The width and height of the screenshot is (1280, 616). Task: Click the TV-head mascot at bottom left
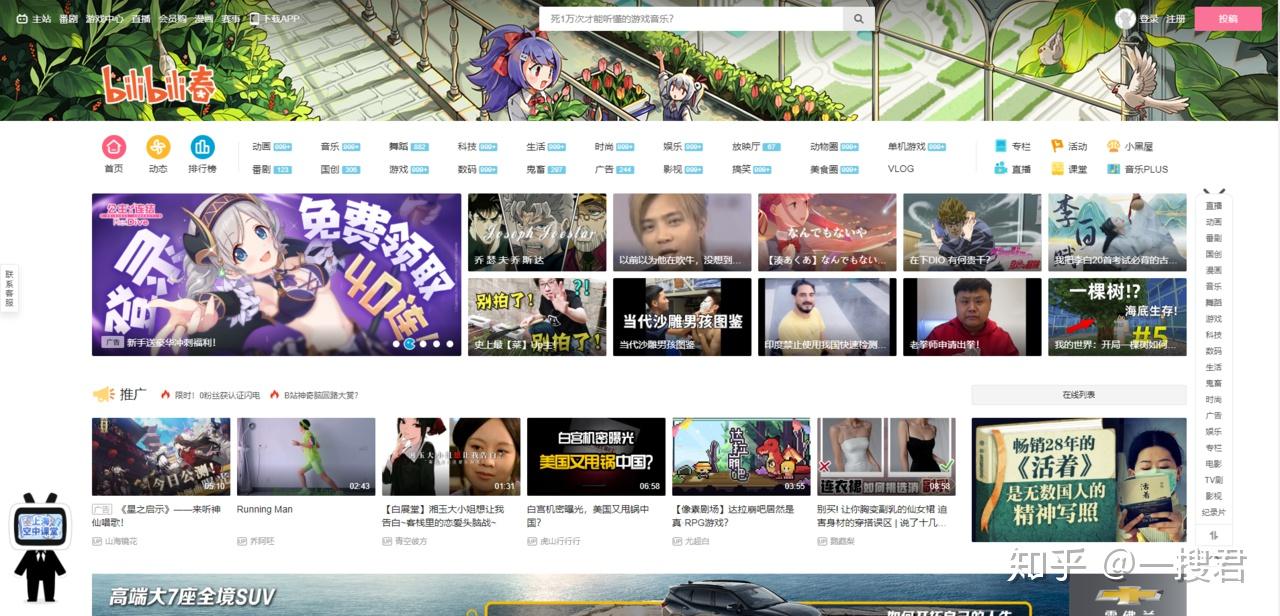point(40,546)
